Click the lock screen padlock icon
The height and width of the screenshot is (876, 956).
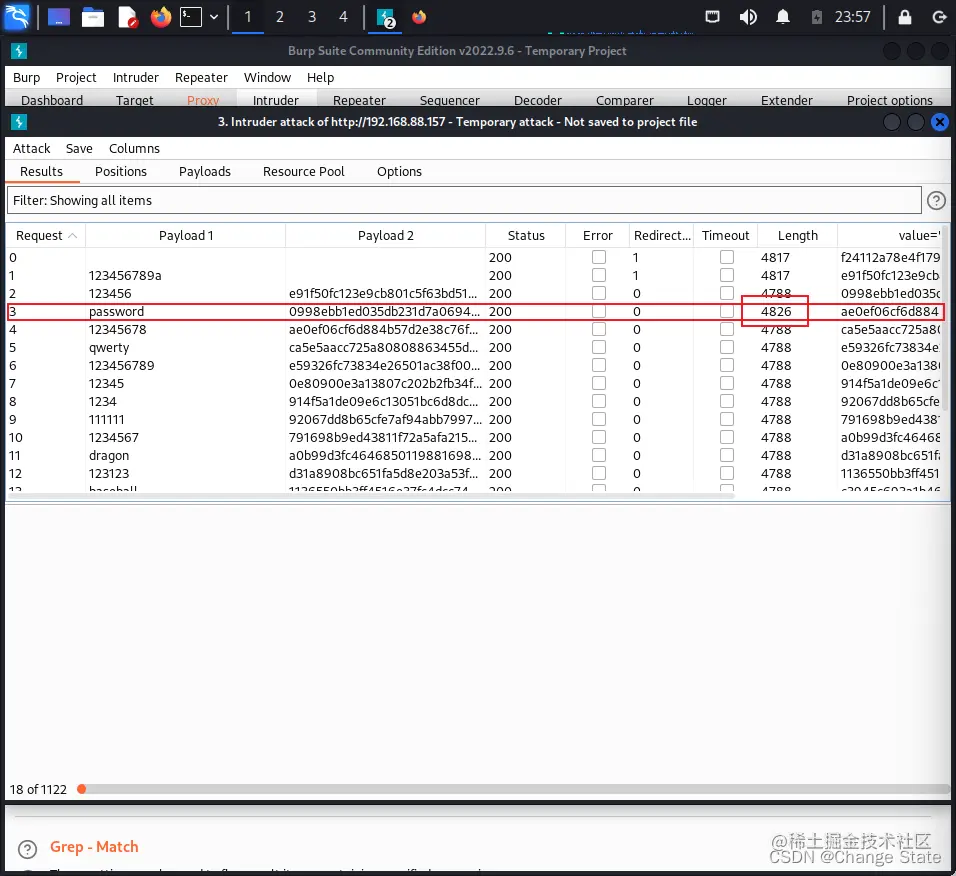click(905, 16)
